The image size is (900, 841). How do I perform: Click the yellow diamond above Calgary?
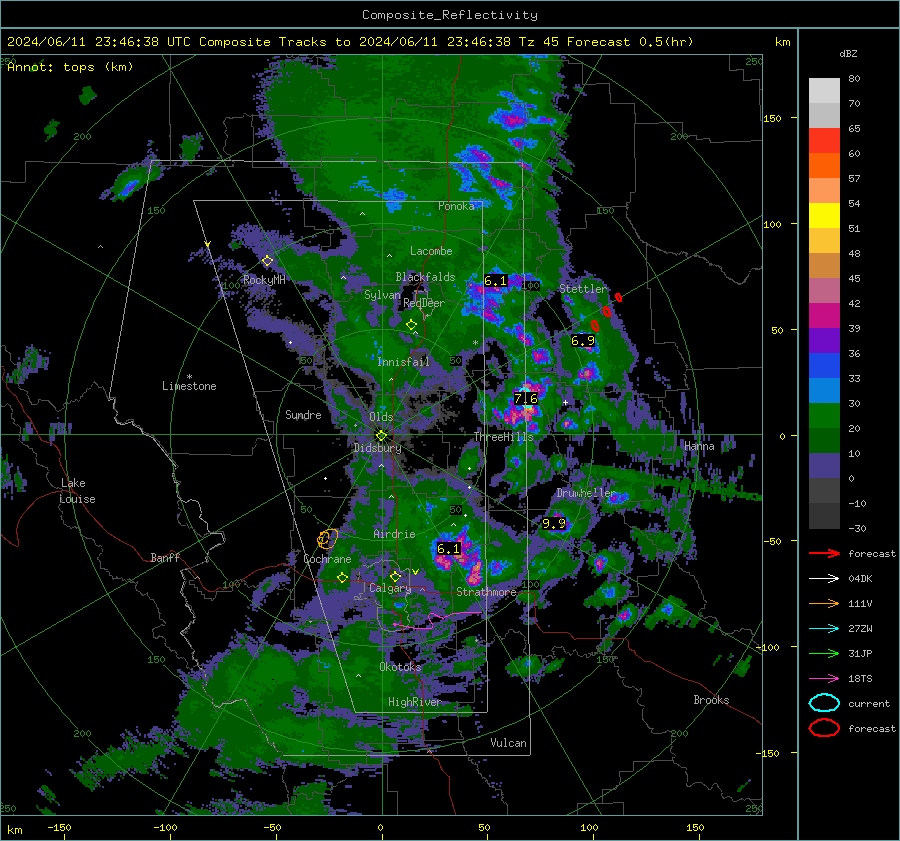(x=395, y=576)
